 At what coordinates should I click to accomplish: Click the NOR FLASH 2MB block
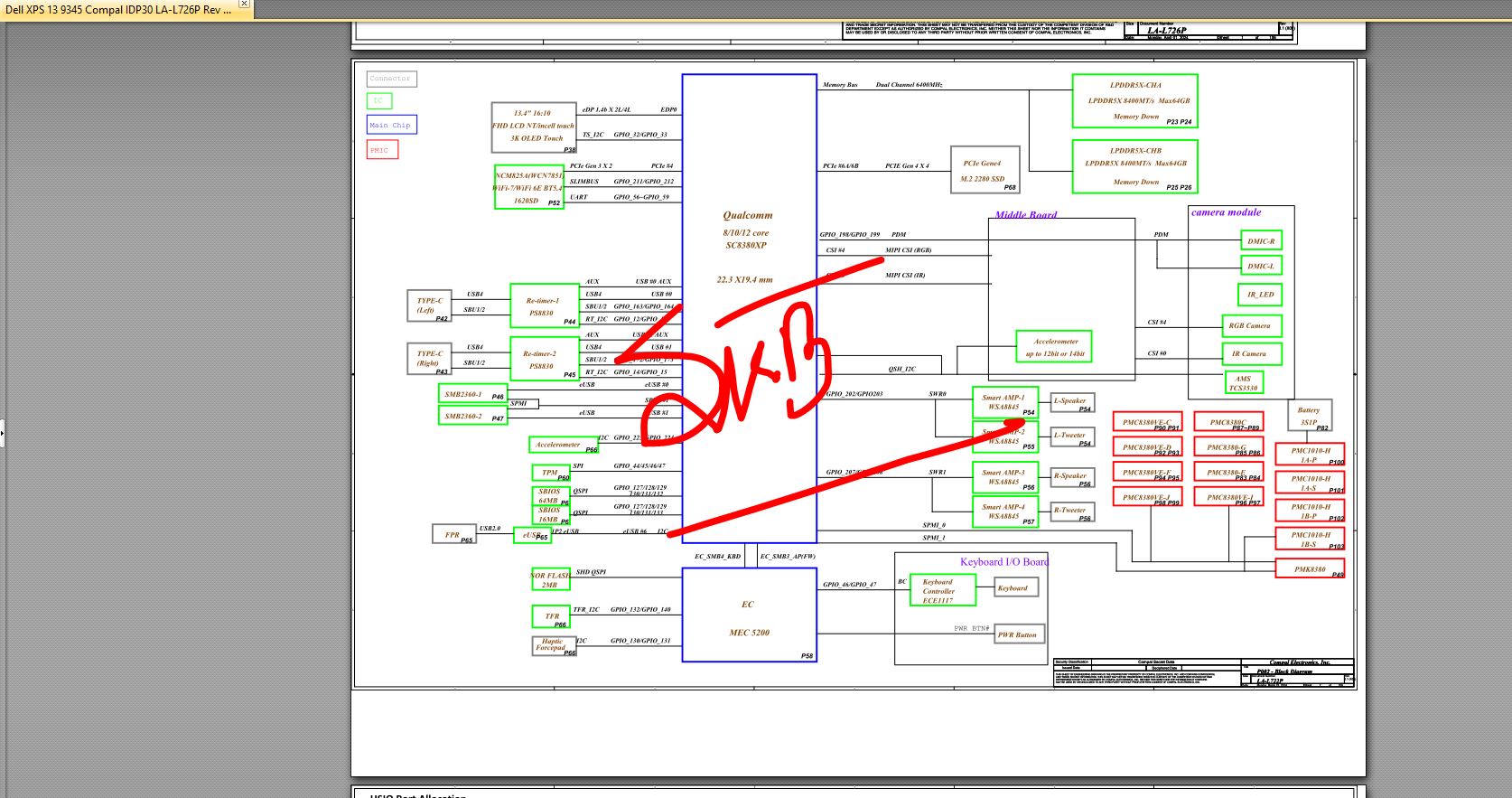coord(550,579)
